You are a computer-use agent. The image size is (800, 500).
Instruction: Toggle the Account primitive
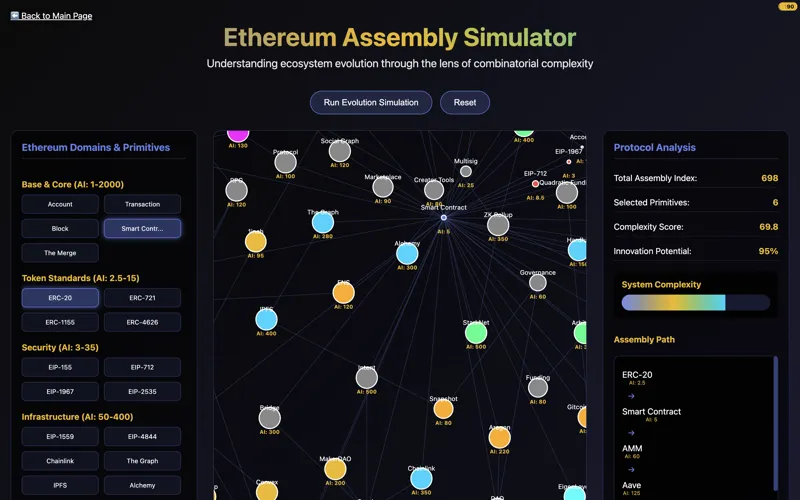[60, 204]
